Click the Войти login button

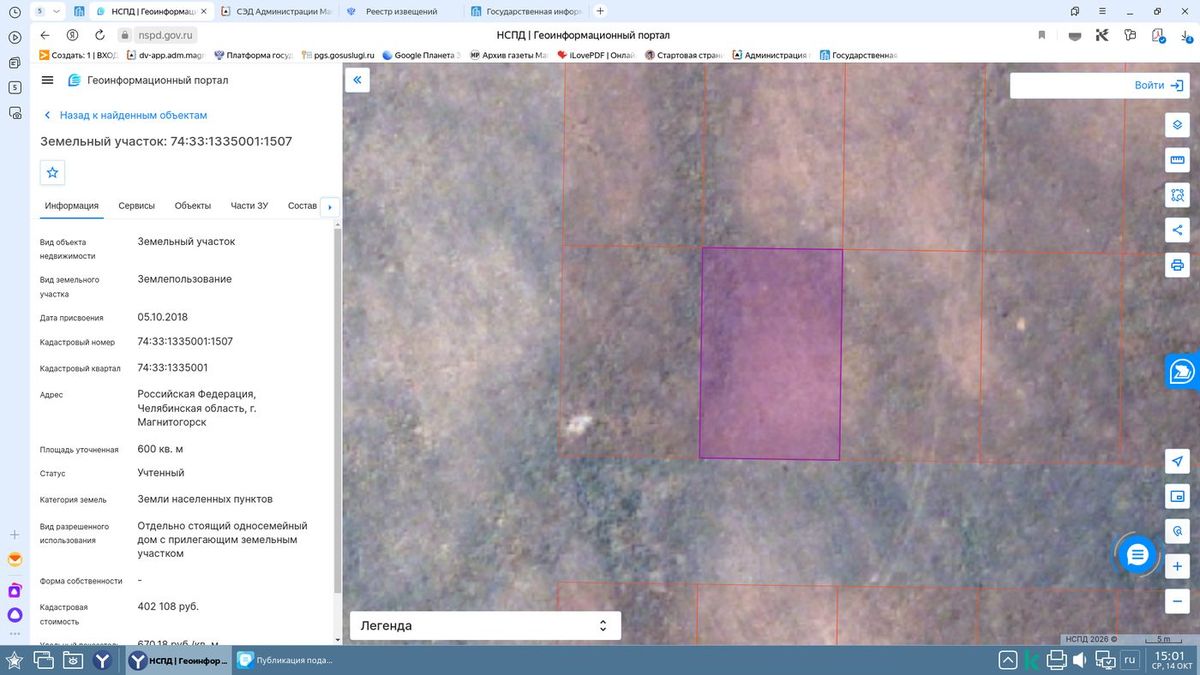pyautogui.click(x=1159, y=86)
